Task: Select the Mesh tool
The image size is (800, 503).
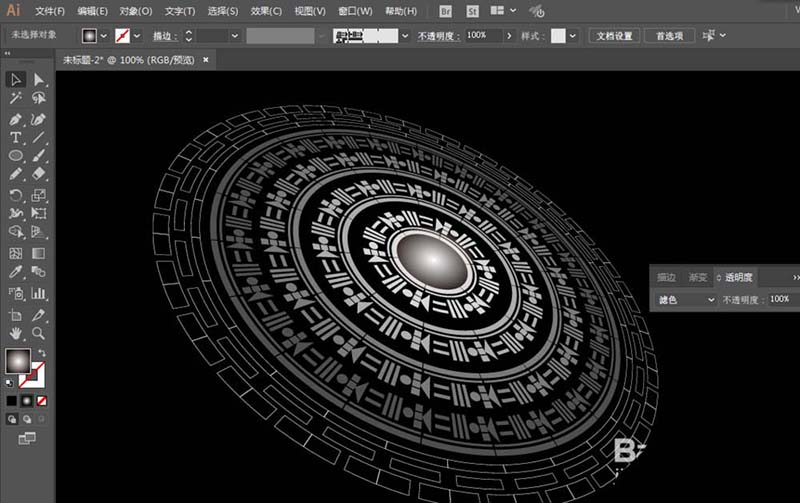Action: tap(16, 253)
